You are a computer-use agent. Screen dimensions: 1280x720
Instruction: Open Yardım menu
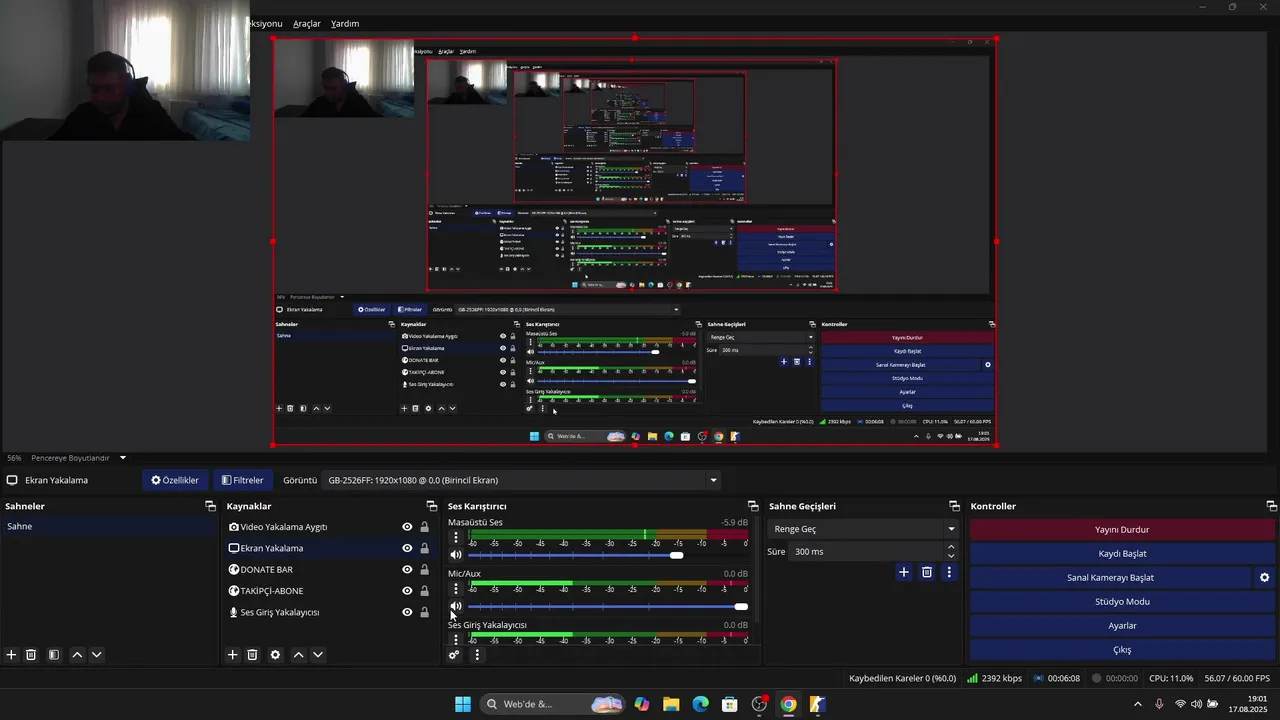[x=345, y=23]
